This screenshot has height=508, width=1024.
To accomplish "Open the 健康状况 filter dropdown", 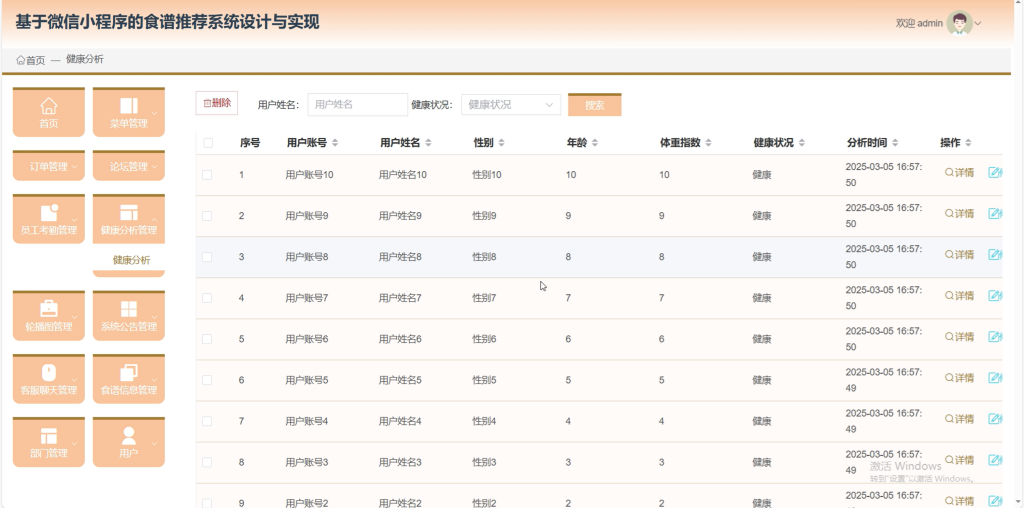I will click(x=511, y=104).
